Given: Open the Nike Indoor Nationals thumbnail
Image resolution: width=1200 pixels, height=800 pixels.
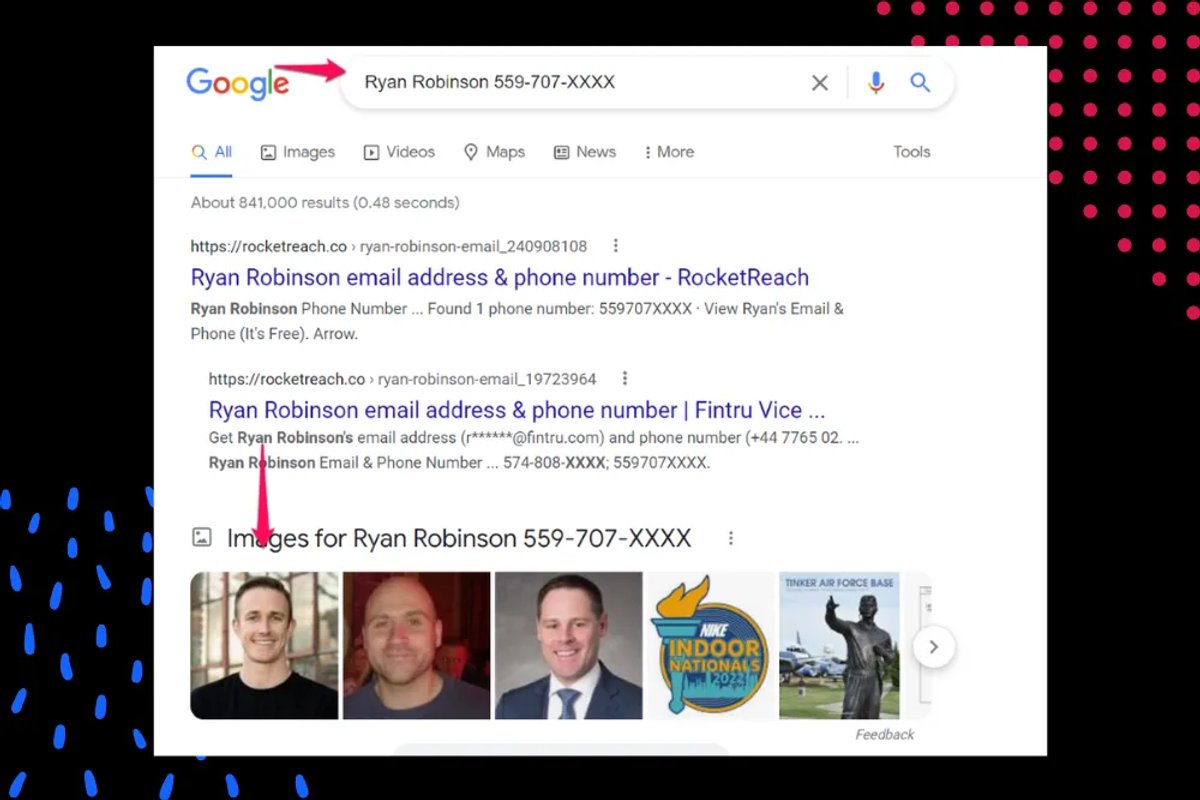Looking at the screenshot, I should pyautogui.click(x=711, y=646).
